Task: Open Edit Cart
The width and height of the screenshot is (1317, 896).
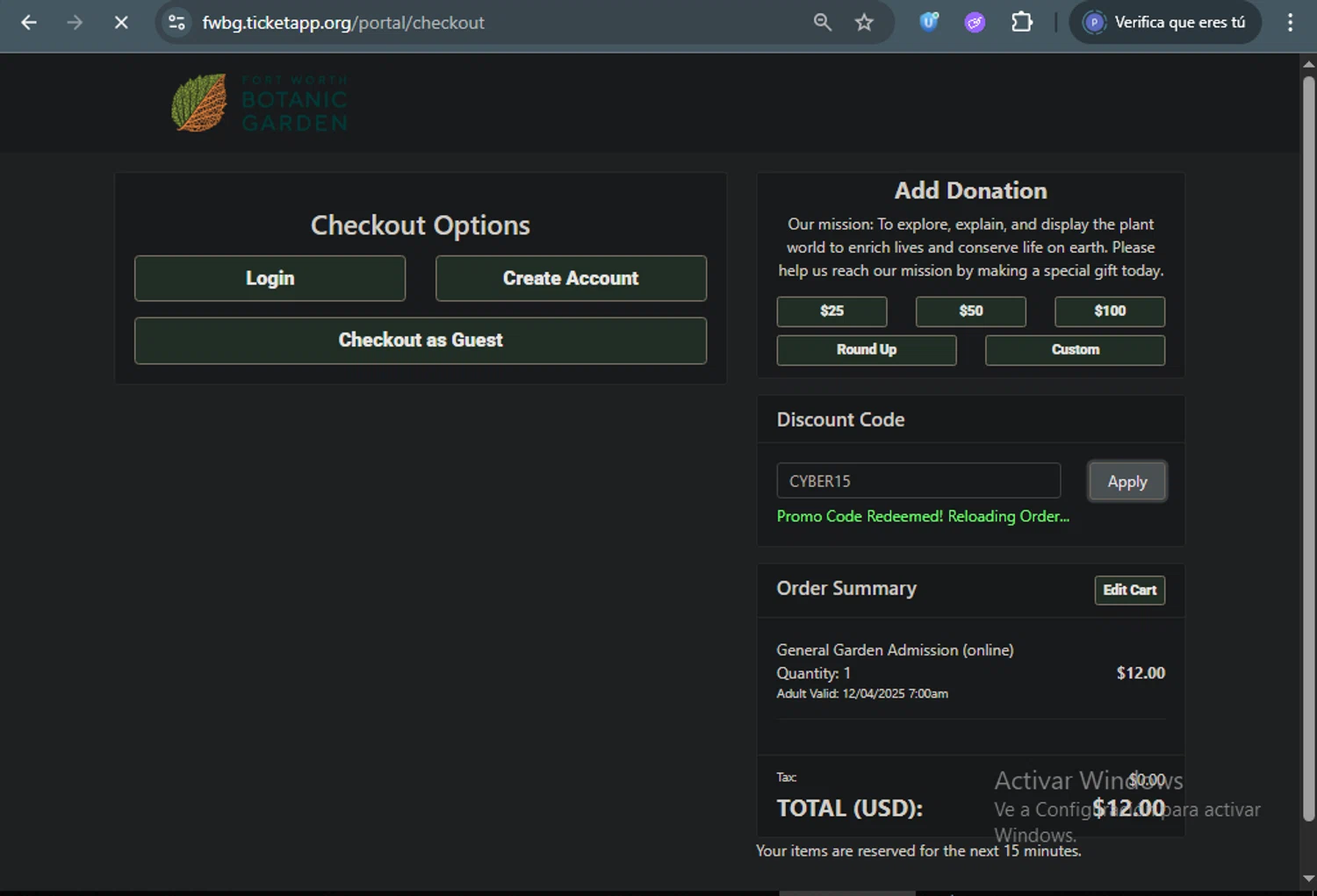Action: click(1130, 590)
